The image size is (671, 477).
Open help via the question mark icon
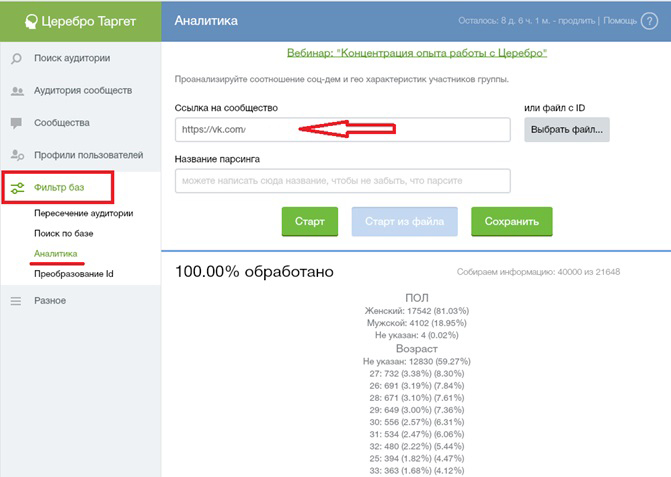[x=649, y=21]
